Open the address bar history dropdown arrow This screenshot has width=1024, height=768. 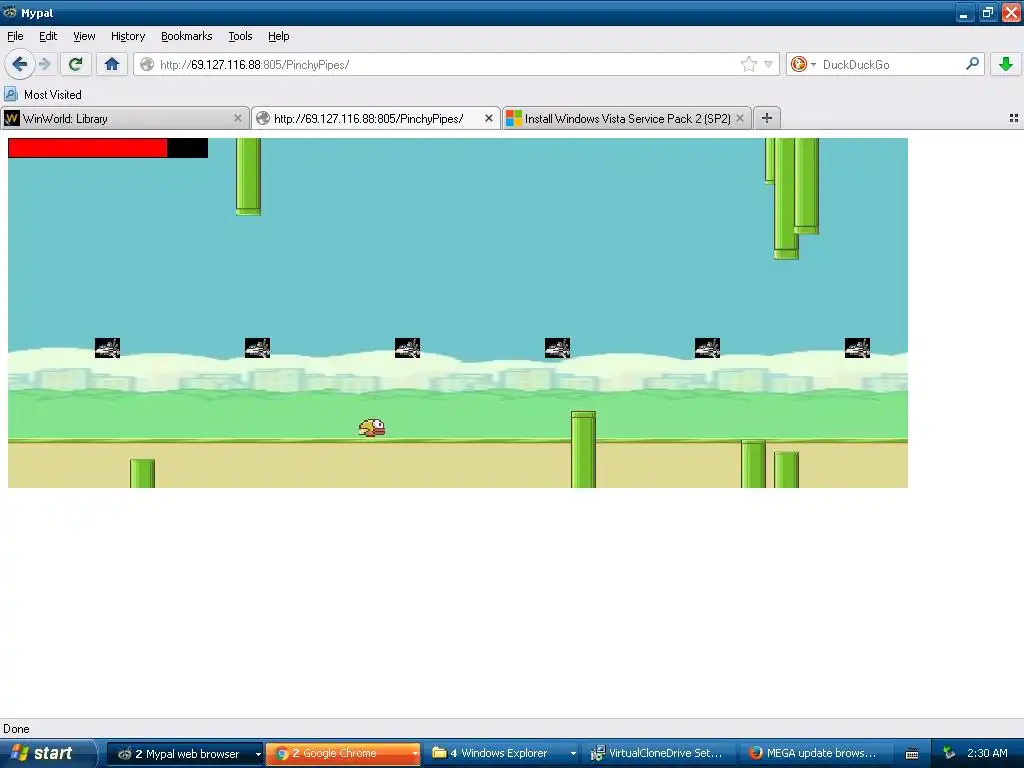tap(769, 64)
